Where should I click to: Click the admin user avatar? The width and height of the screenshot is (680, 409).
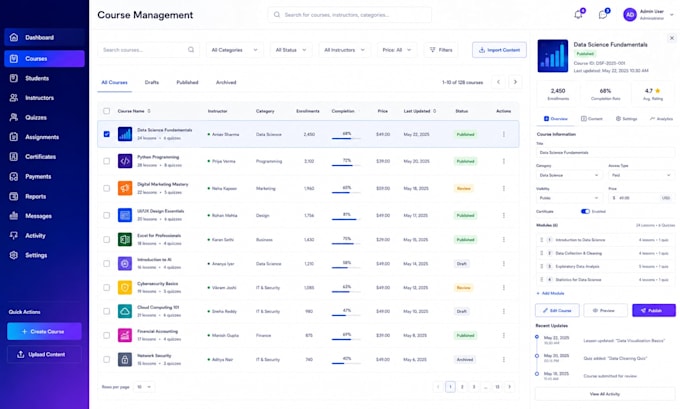(630, 15)
